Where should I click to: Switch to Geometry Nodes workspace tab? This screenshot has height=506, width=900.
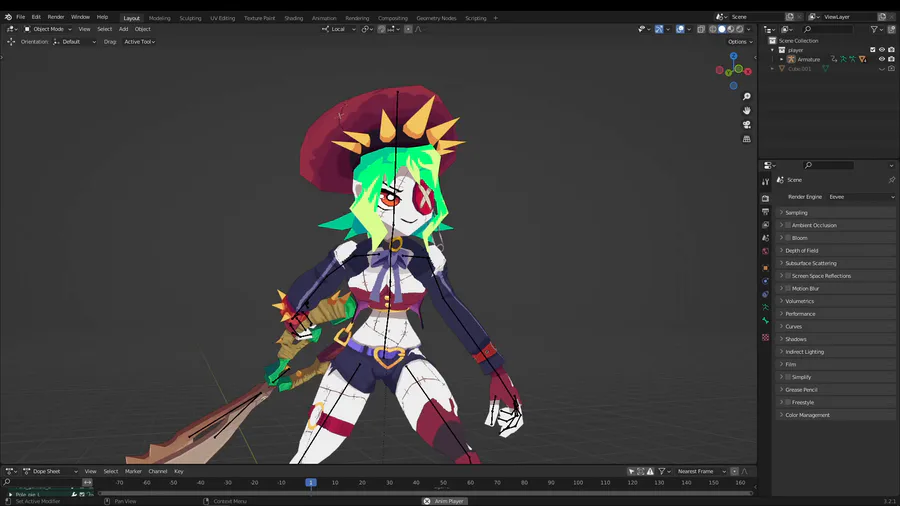(436, 18)
